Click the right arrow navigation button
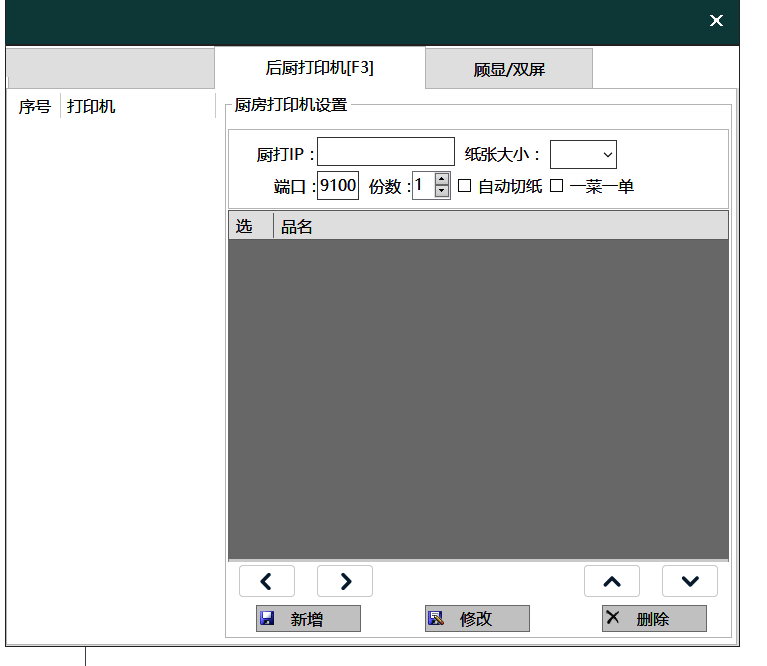 tap(344, 581)
